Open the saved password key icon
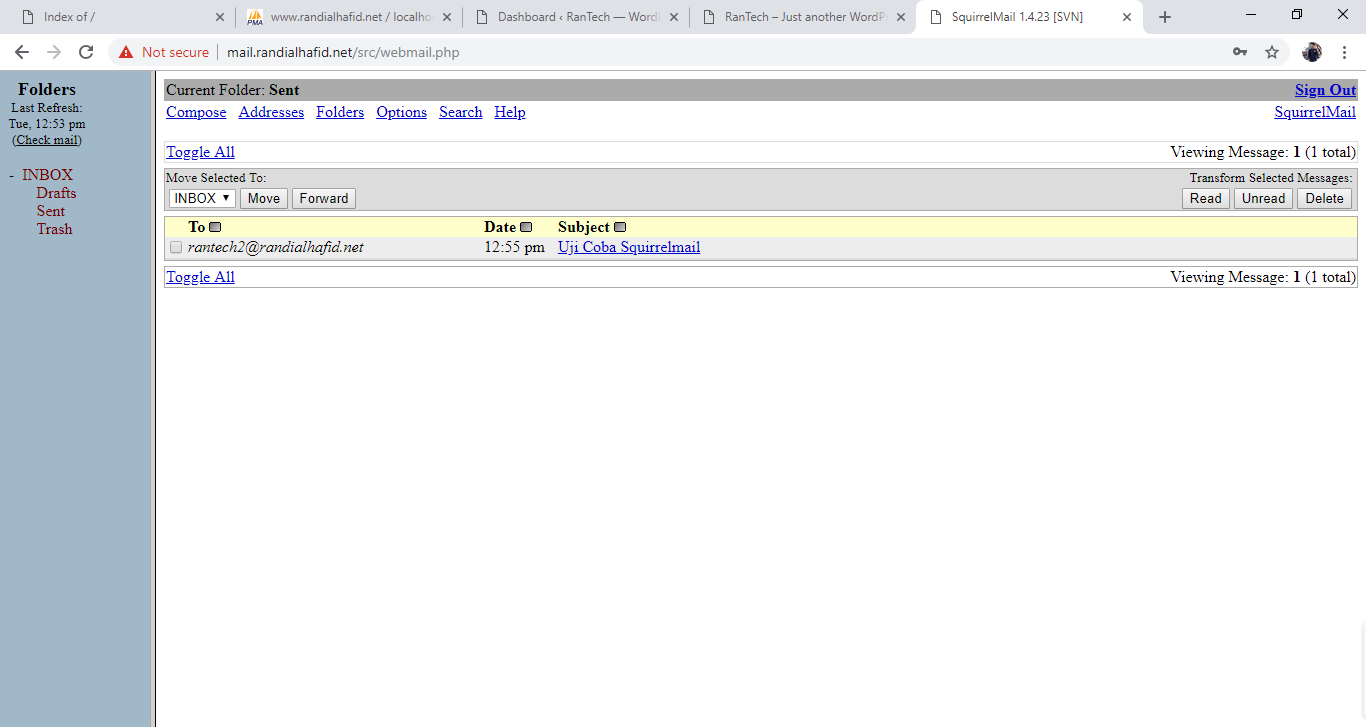1366x727 pixels. click(x=1240, y=52)
